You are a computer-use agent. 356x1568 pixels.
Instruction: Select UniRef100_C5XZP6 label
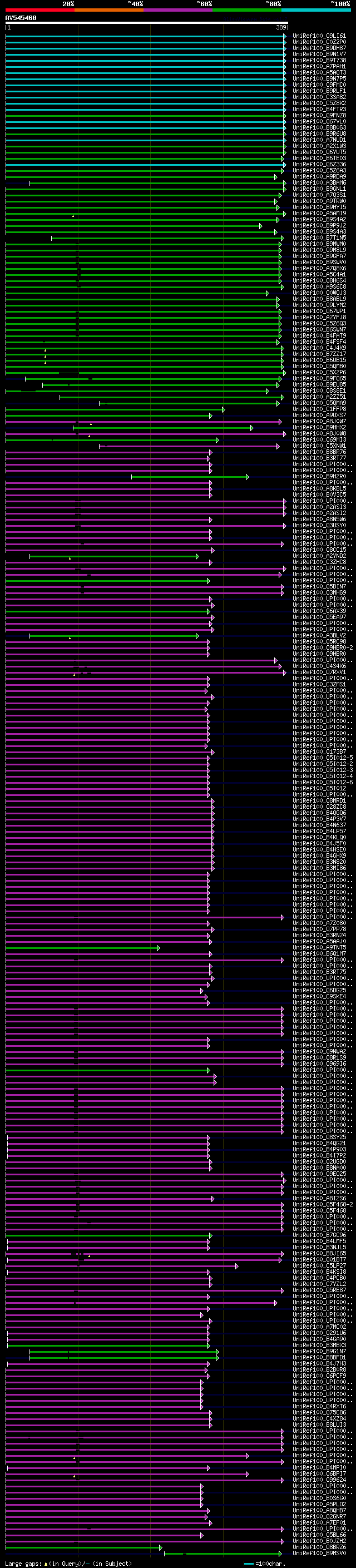pyautogui.click(x=319, y=373)
